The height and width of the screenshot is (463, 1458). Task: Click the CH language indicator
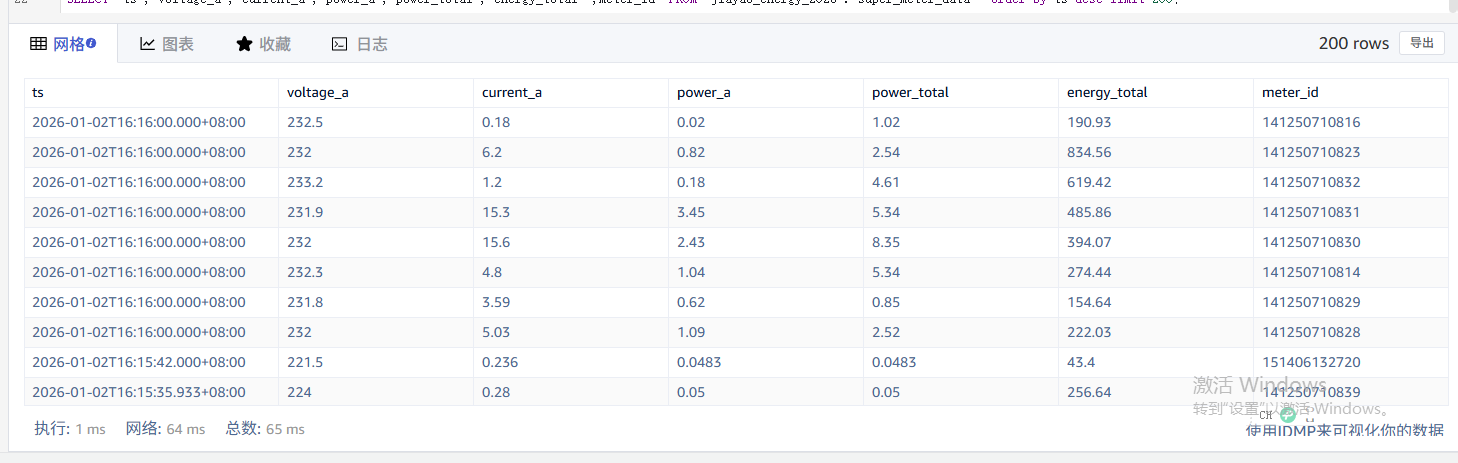1265,415
